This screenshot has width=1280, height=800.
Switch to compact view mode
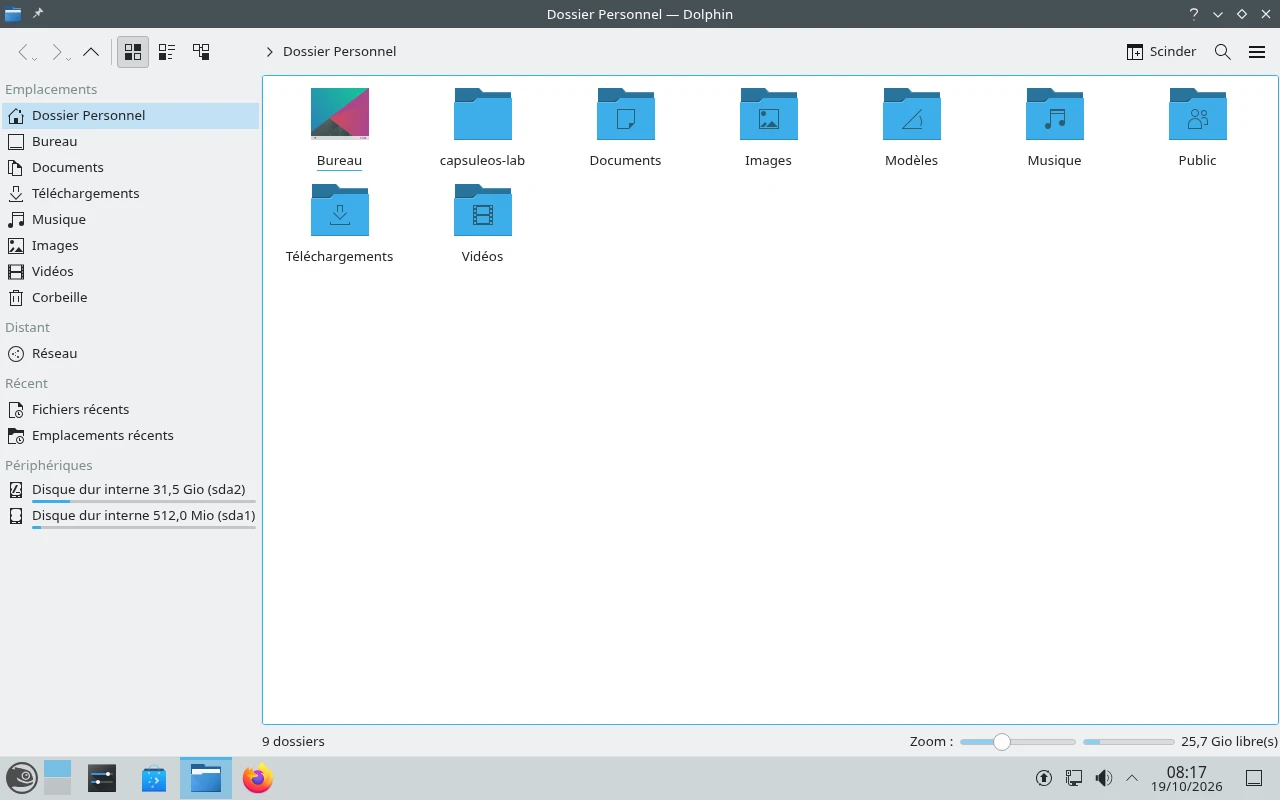[x=167, y=52]
